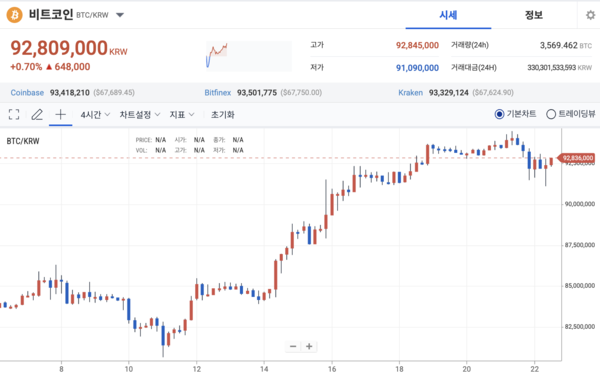Switch to the 정보 tab
Screen dimensions: 600x377
pyautogui.click(x=533, y=15)
